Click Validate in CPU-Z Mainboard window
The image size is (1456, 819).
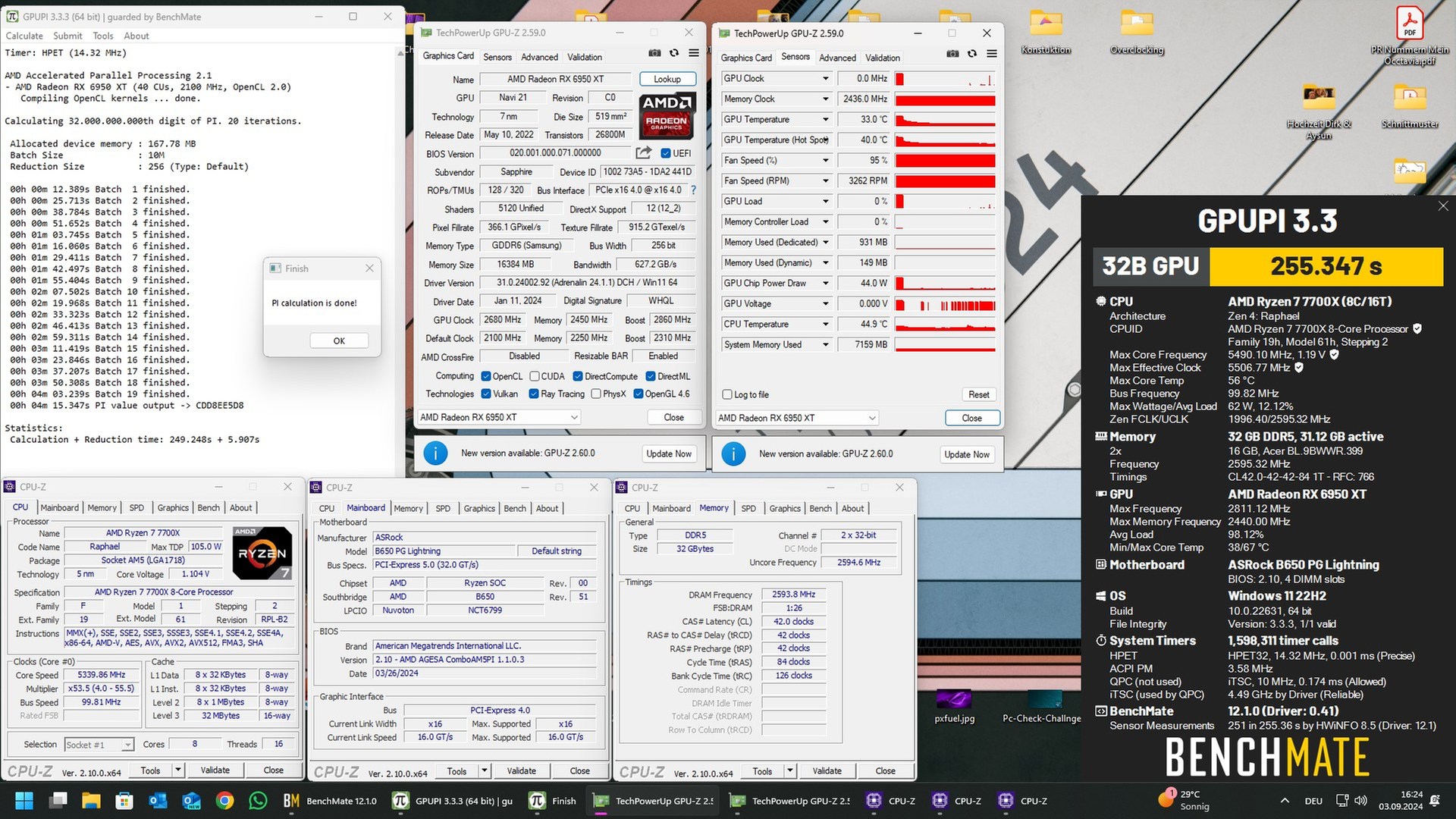click(521, 771)
